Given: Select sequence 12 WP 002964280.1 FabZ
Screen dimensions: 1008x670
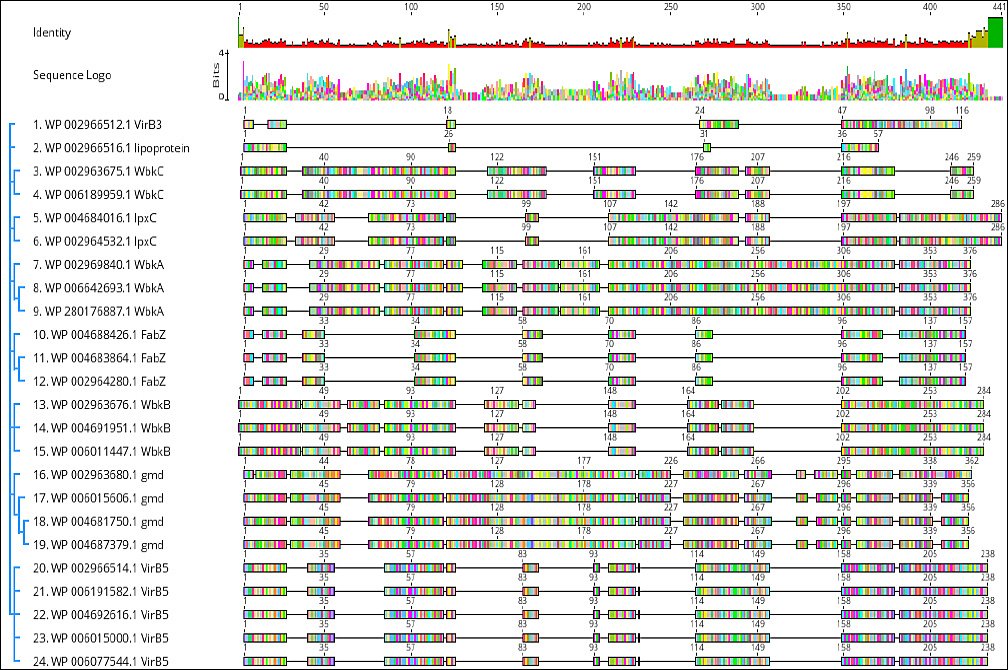Looking at the screenshot, I should point(100,381).
